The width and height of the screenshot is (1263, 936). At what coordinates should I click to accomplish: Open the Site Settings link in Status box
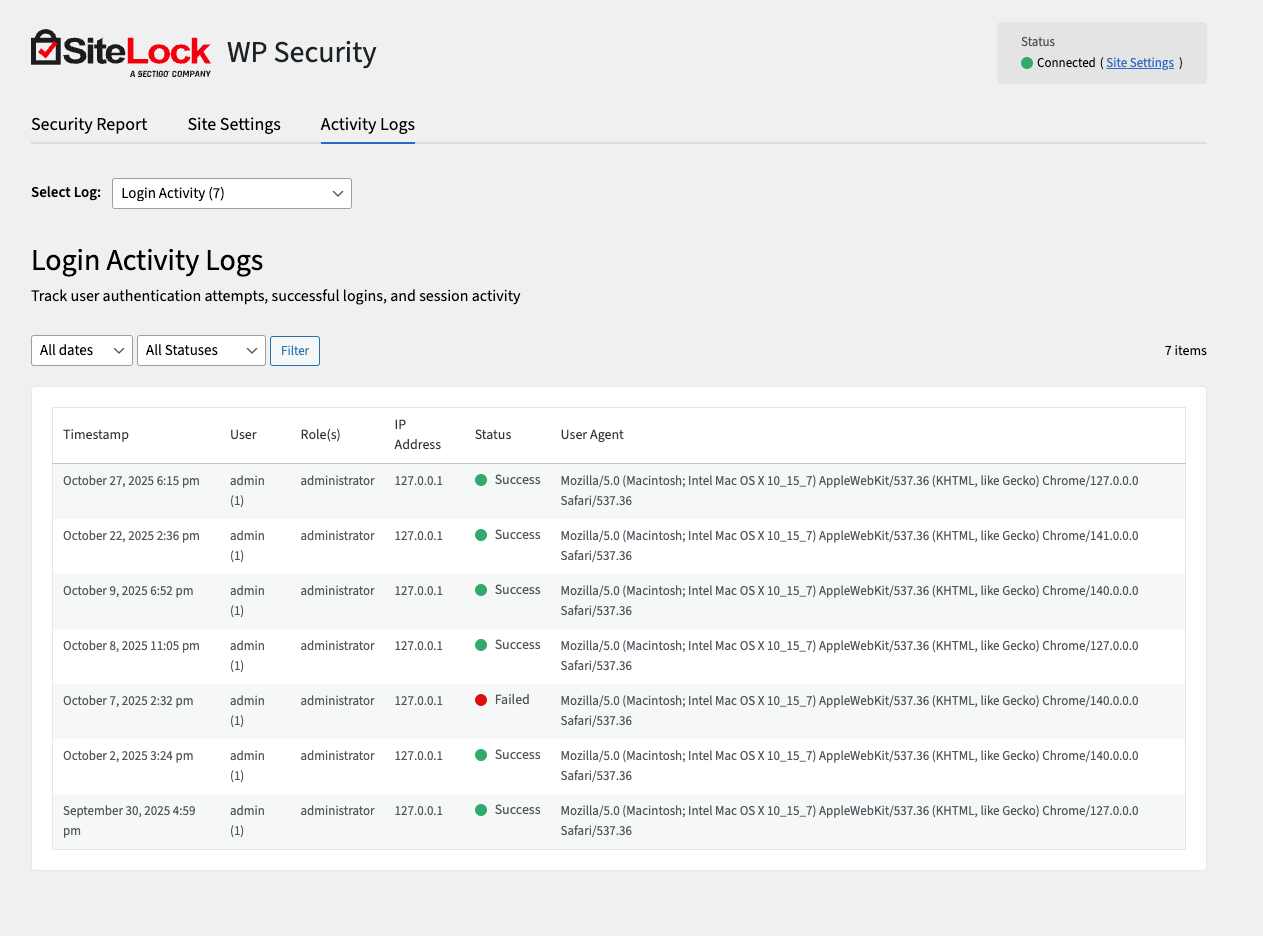click(1140, 62)
